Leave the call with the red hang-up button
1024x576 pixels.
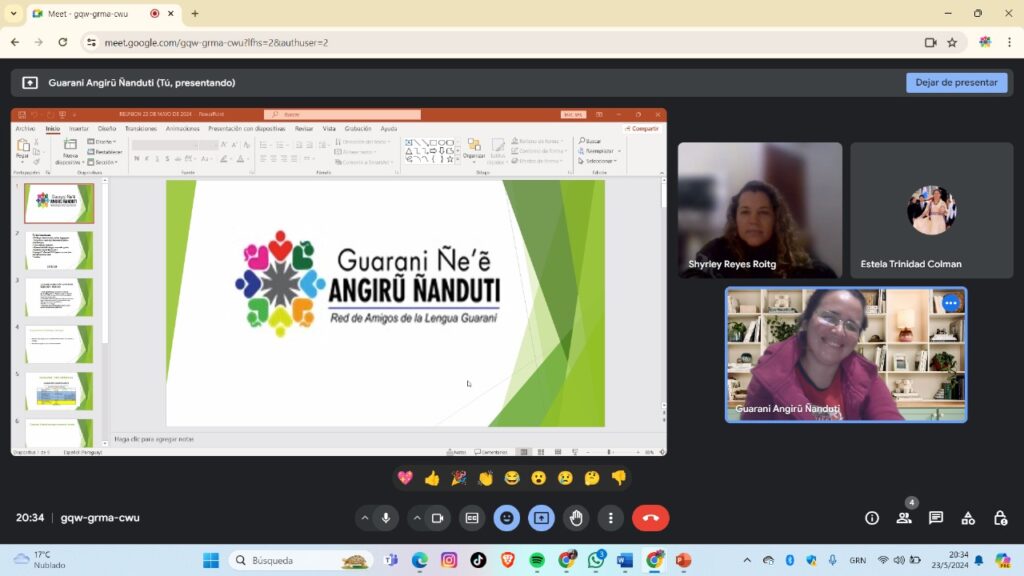click(x=650, y=518)
